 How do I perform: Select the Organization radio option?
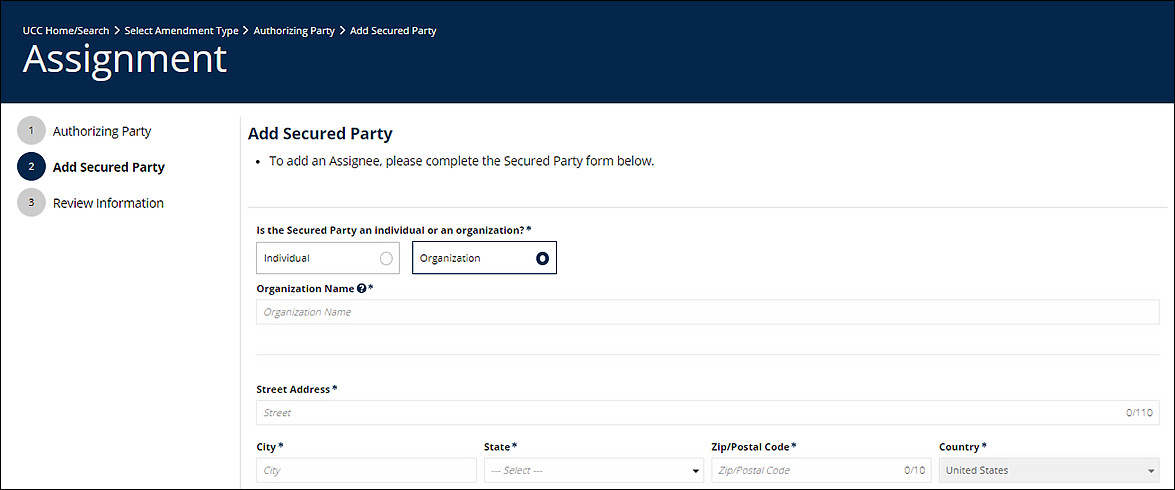(542, 258)
